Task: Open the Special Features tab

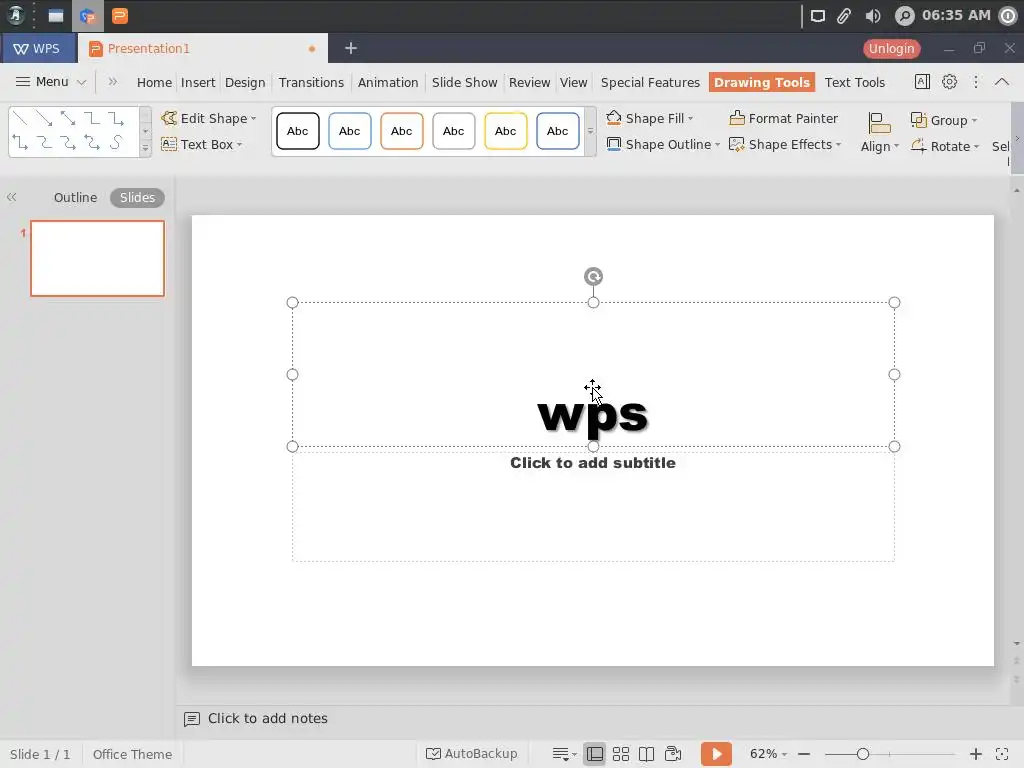Action: pyautogui.click(x=650, y=82)
